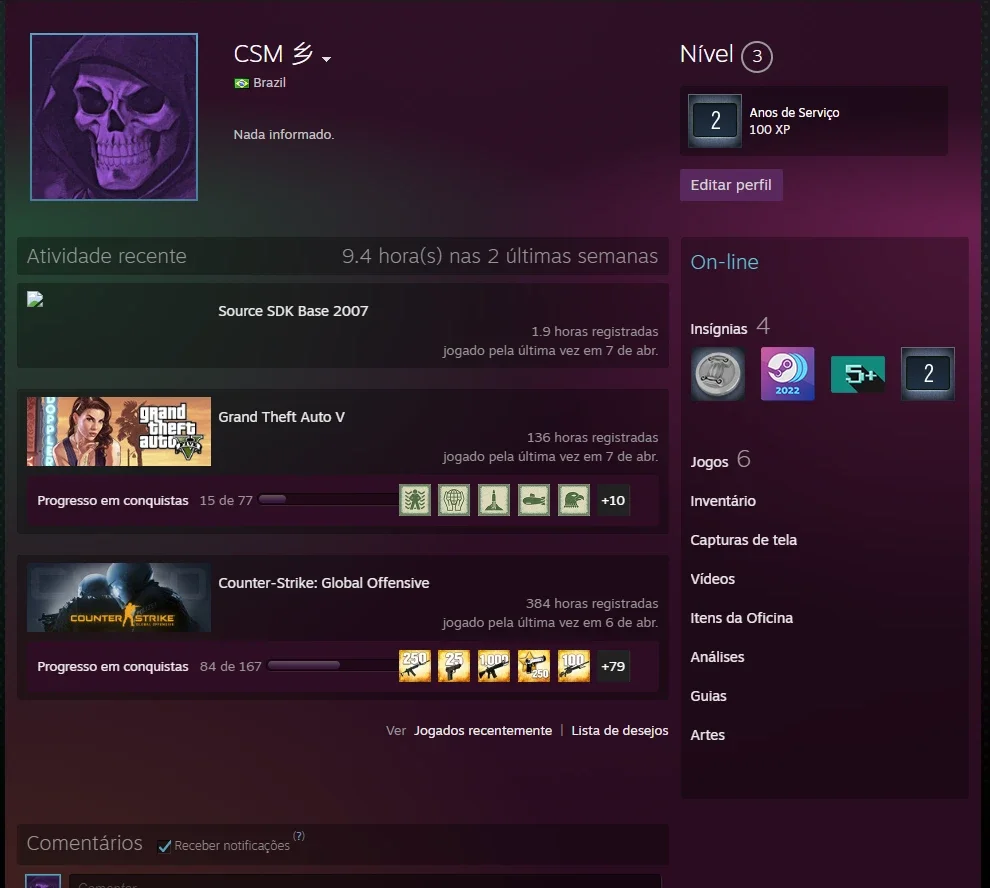Click the '84 de 167' achievement count
Viewport: 990px width, 888px height.
230,666
